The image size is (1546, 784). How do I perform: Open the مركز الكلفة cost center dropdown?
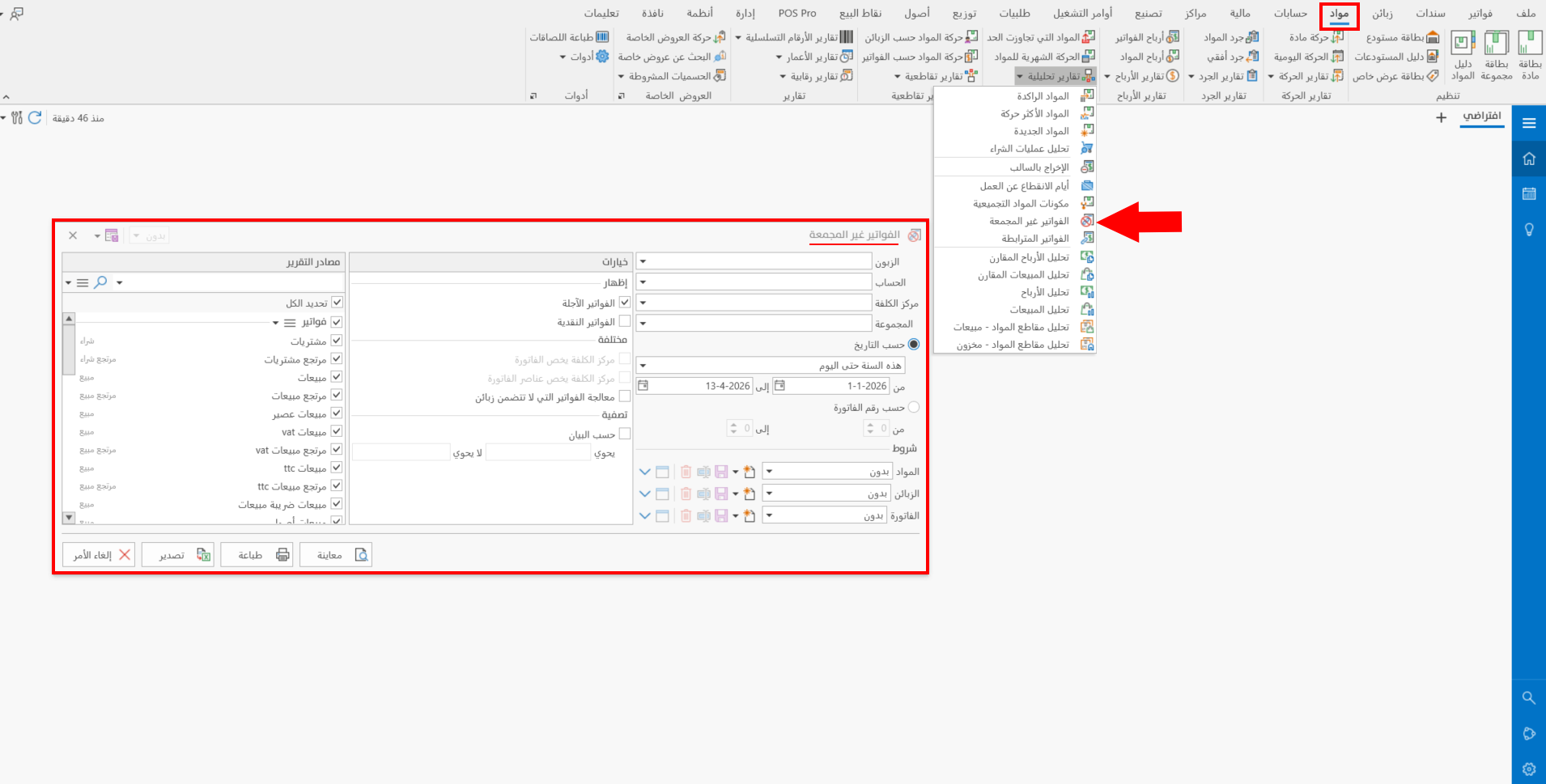pyautogui.click(x=643, y=303)
